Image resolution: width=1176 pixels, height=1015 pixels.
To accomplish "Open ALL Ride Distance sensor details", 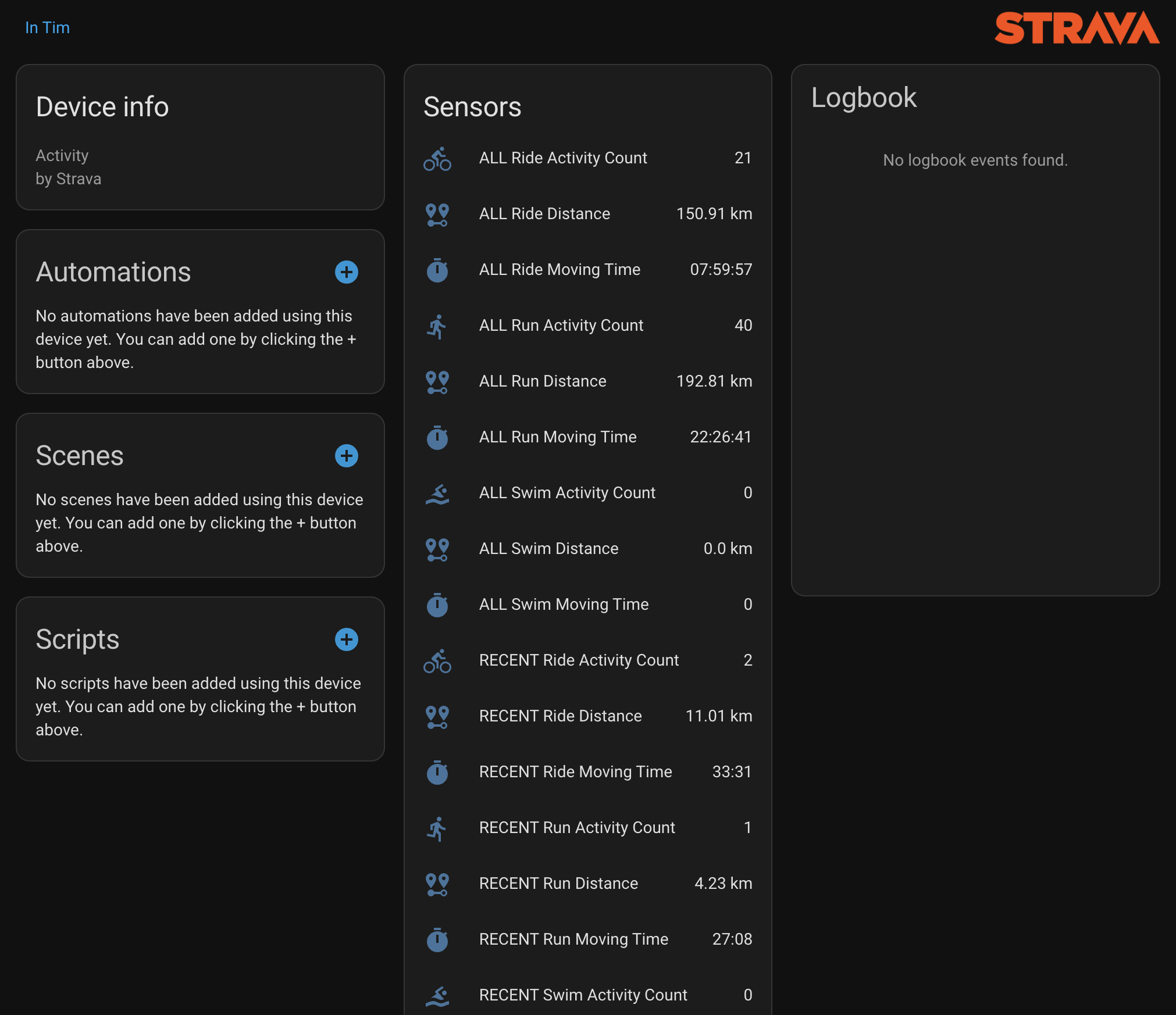I will (x=544, y=214).
